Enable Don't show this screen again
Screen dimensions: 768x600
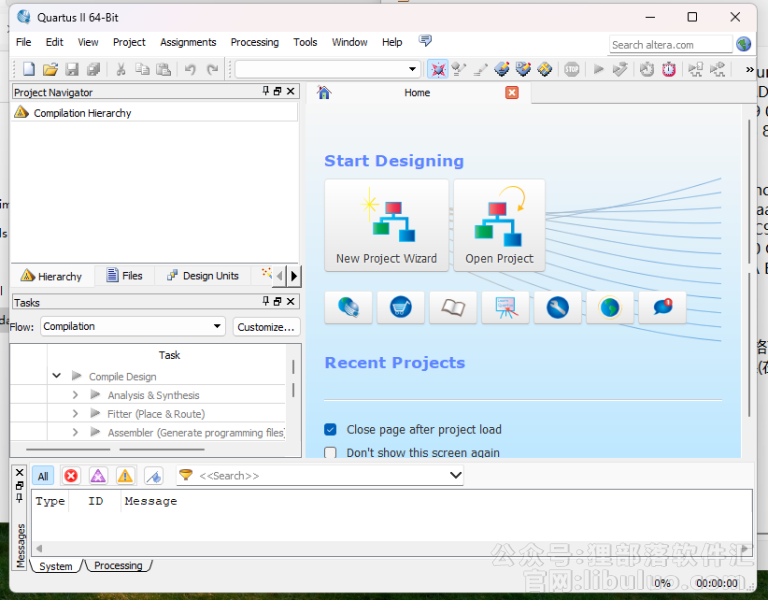tap(331, 453)
